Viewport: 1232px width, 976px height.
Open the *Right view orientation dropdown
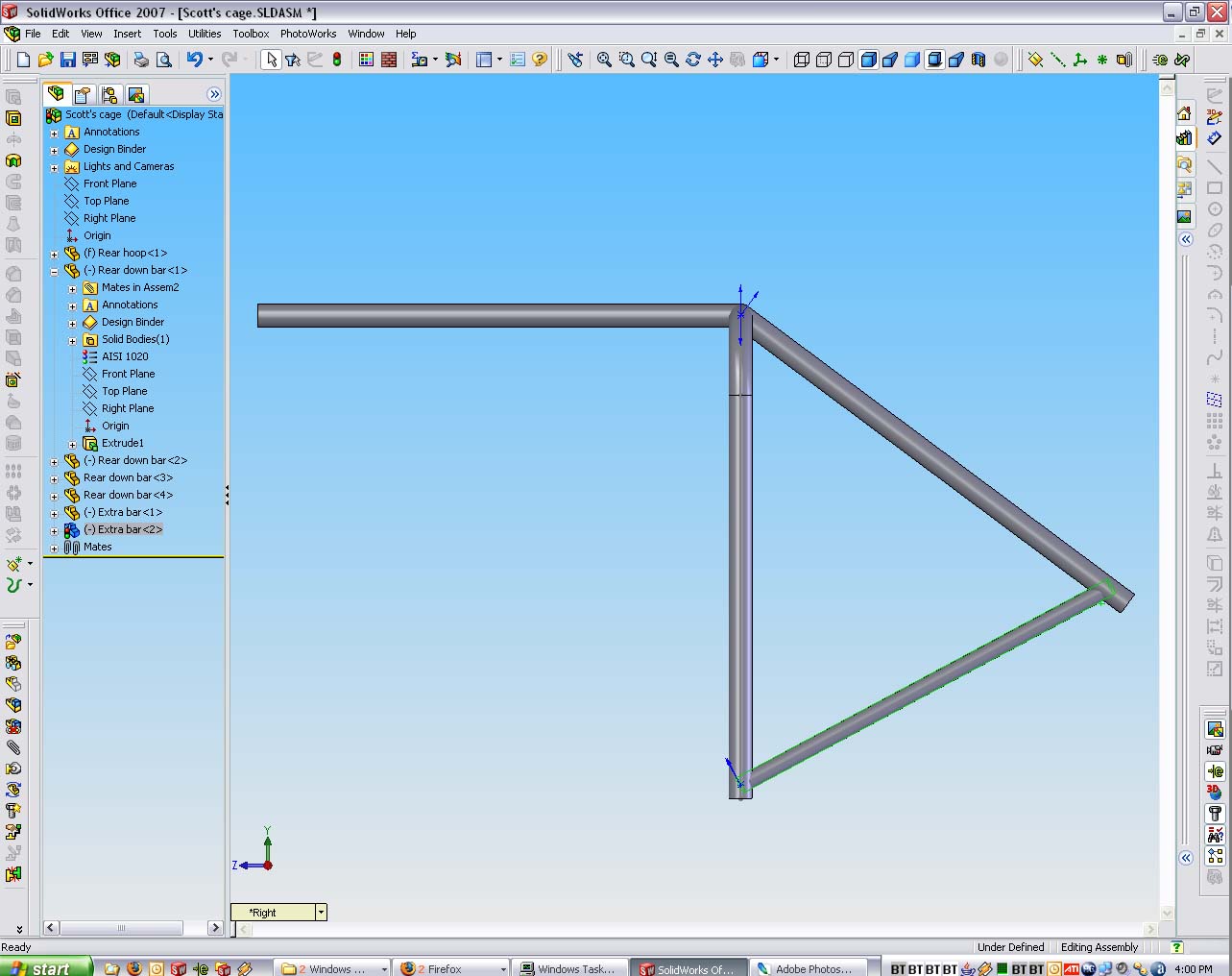tap(321, 913)
